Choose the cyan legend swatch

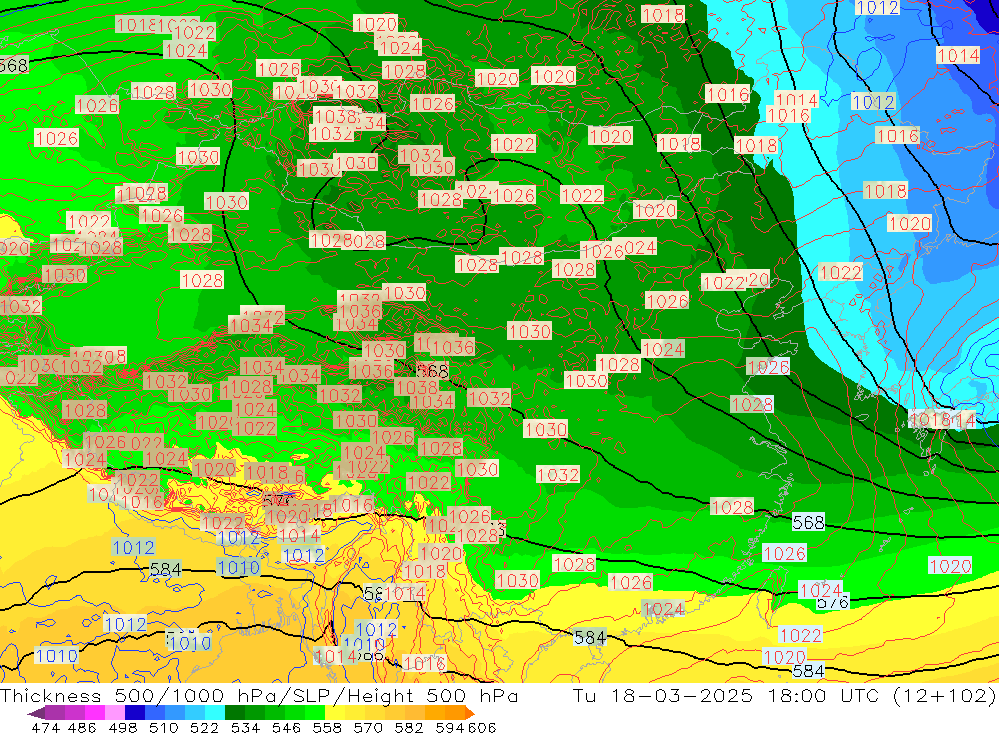215,713
